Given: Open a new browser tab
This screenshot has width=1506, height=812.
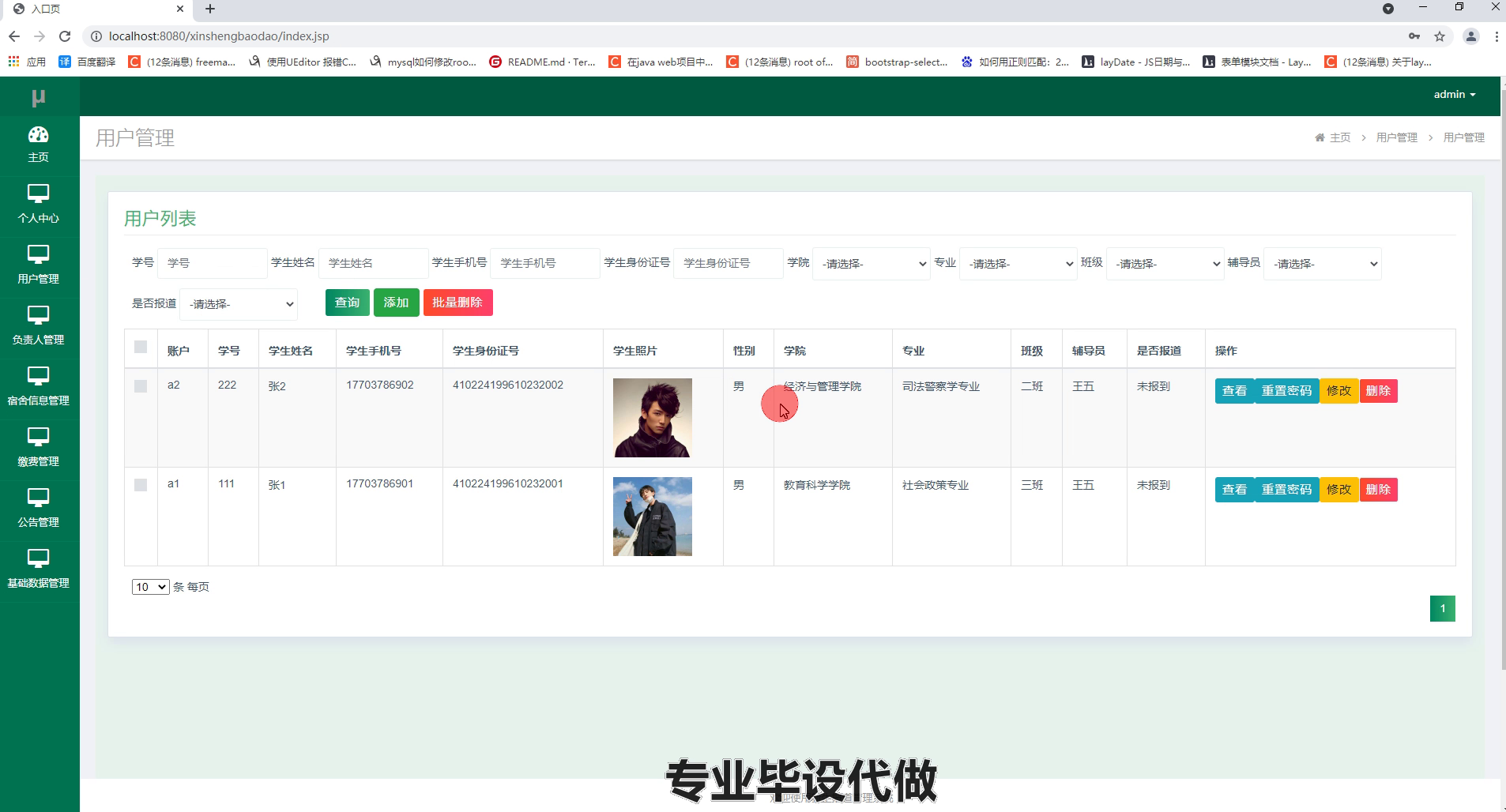Looking at the screenshot, I should (x=210, y=9).
